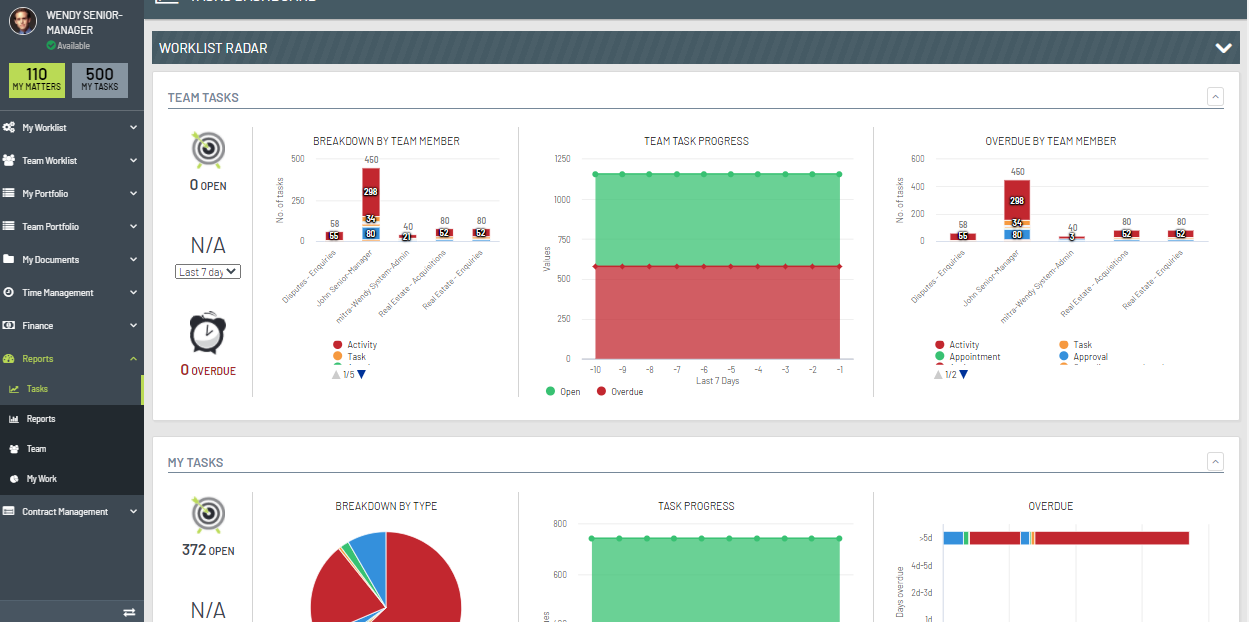
Task: Click the green Available status checkmark
Action: click(x=51, y=46)
